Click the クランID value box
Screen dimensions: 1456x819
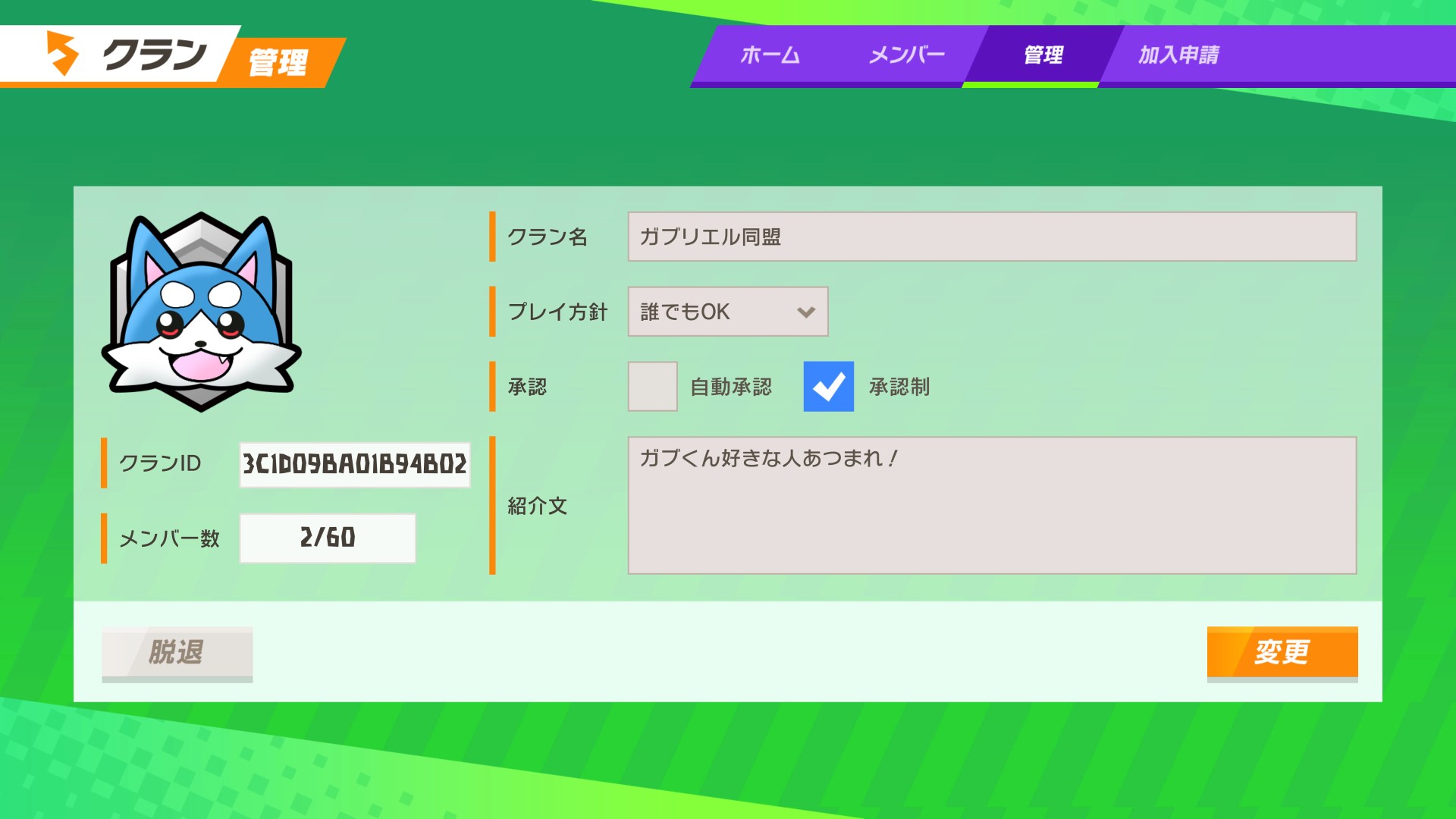354,464
